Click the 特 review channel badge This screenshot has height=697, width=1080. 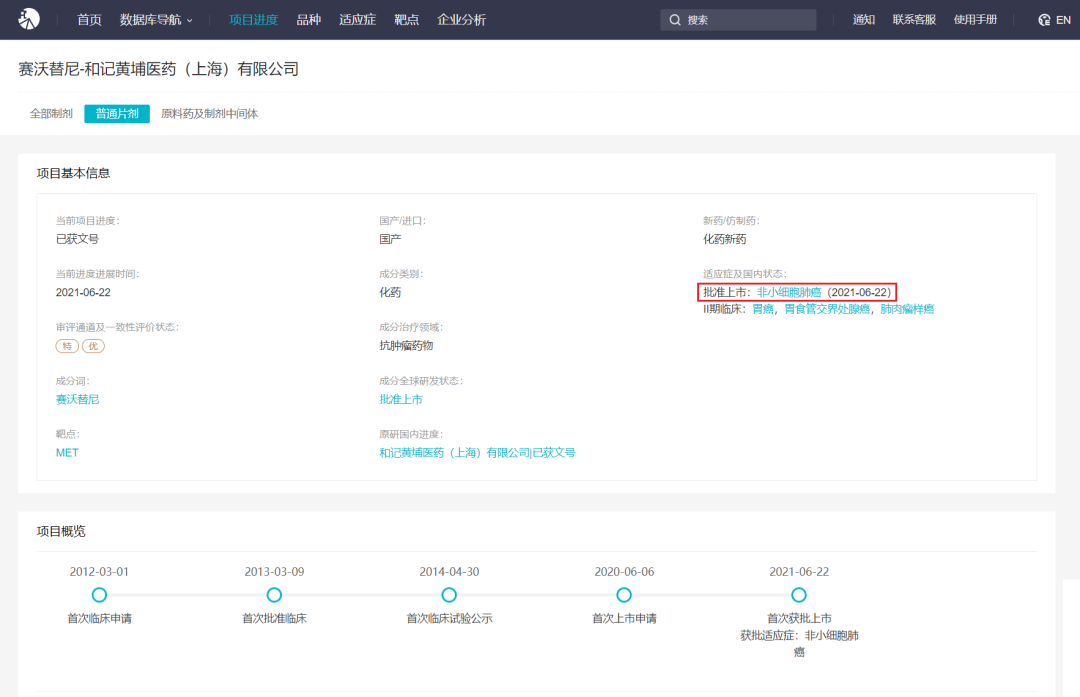pyautogui.click(x=68, y=345)
